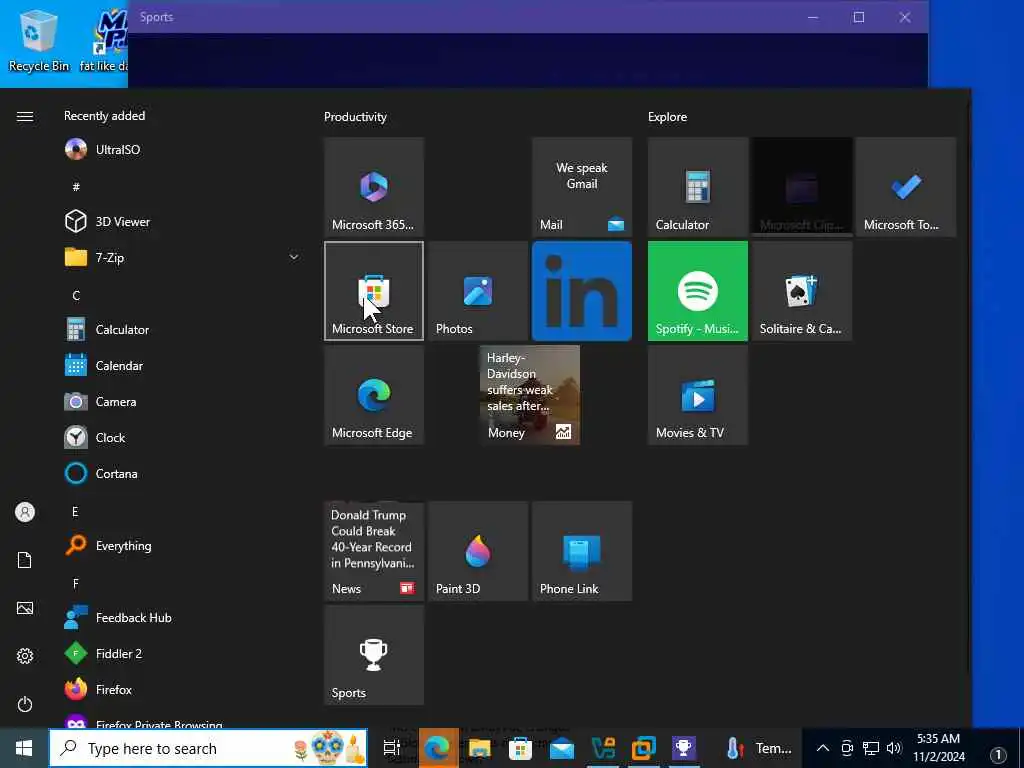Open the user account icon
The width and height of the screenshot is (1024, 768).
[x=25, y=512]
